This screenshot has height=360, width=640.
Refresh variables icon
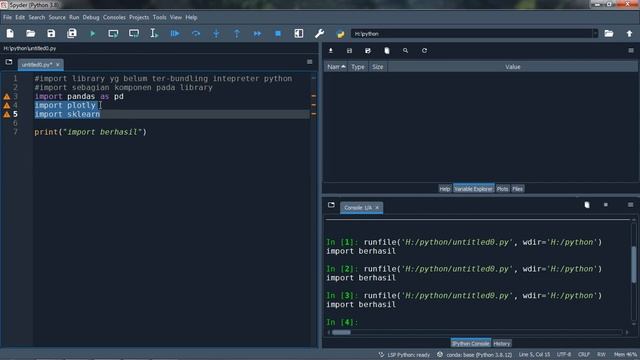(x=424, y=51)
